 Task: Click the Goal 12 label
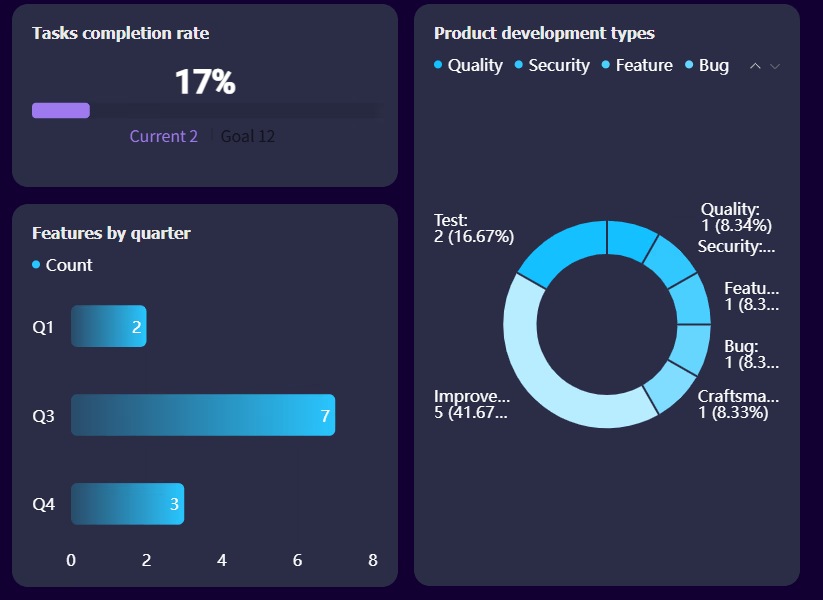click(248, 136)
